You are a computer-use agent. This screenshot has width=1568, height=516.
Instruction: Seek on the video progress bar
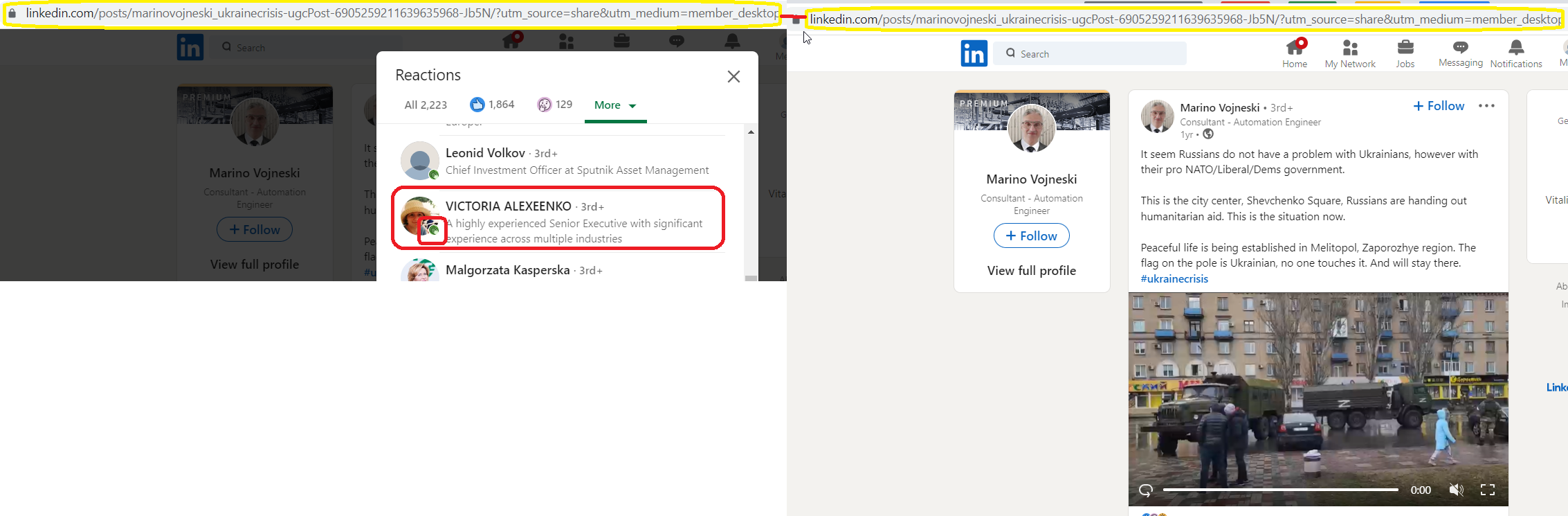[x=1280, y=490]
